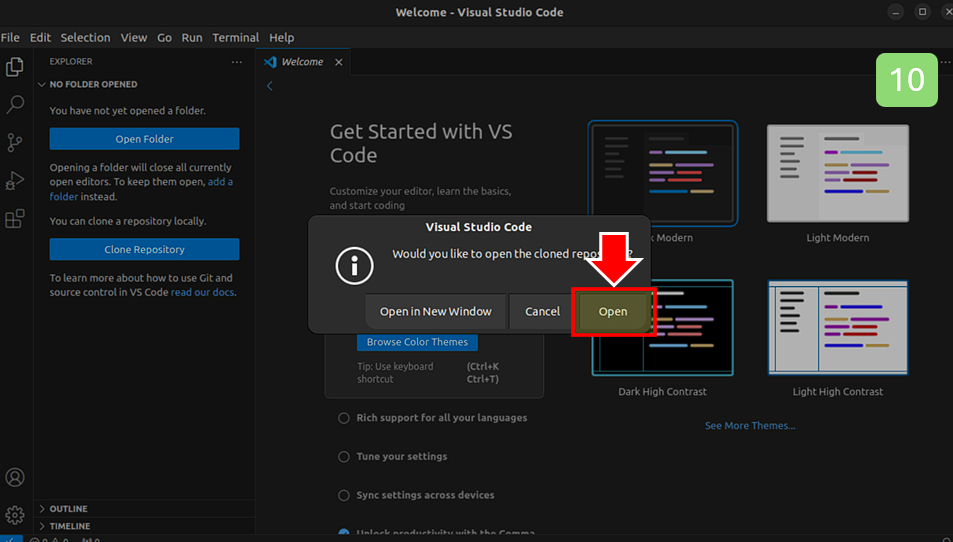Open the Run and Debug icon
The width and height of the screenshot is (953, 542).
(15, 180)
